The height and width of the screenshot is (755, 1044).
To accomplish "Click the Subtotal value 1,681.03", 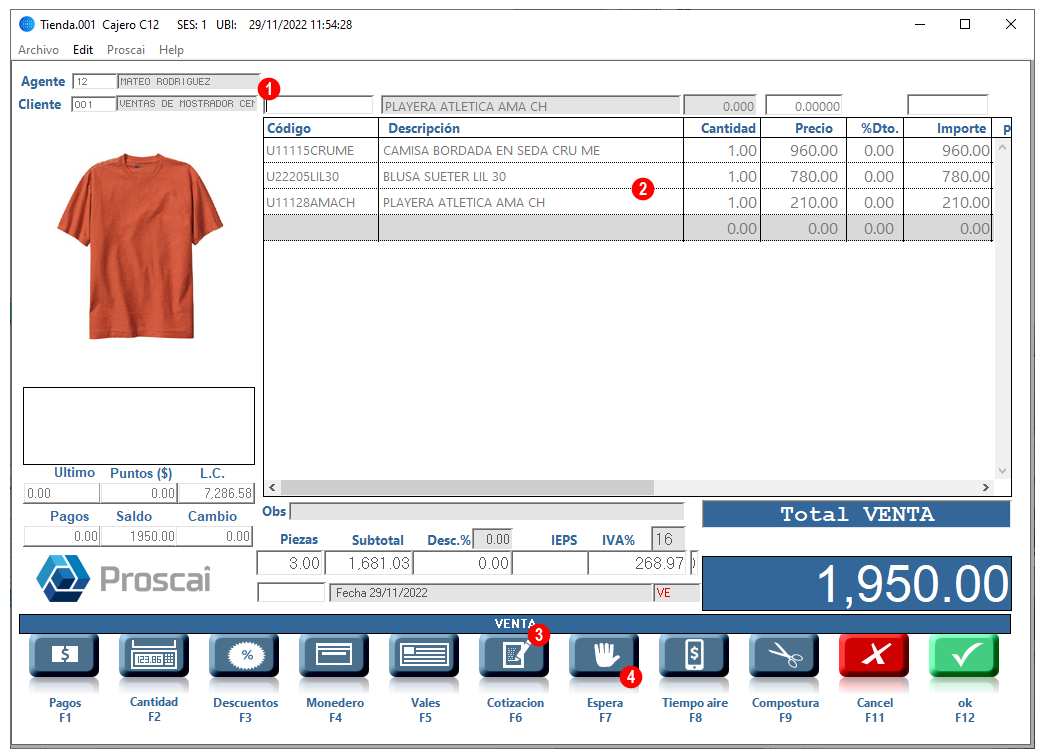I will (369, 563).
